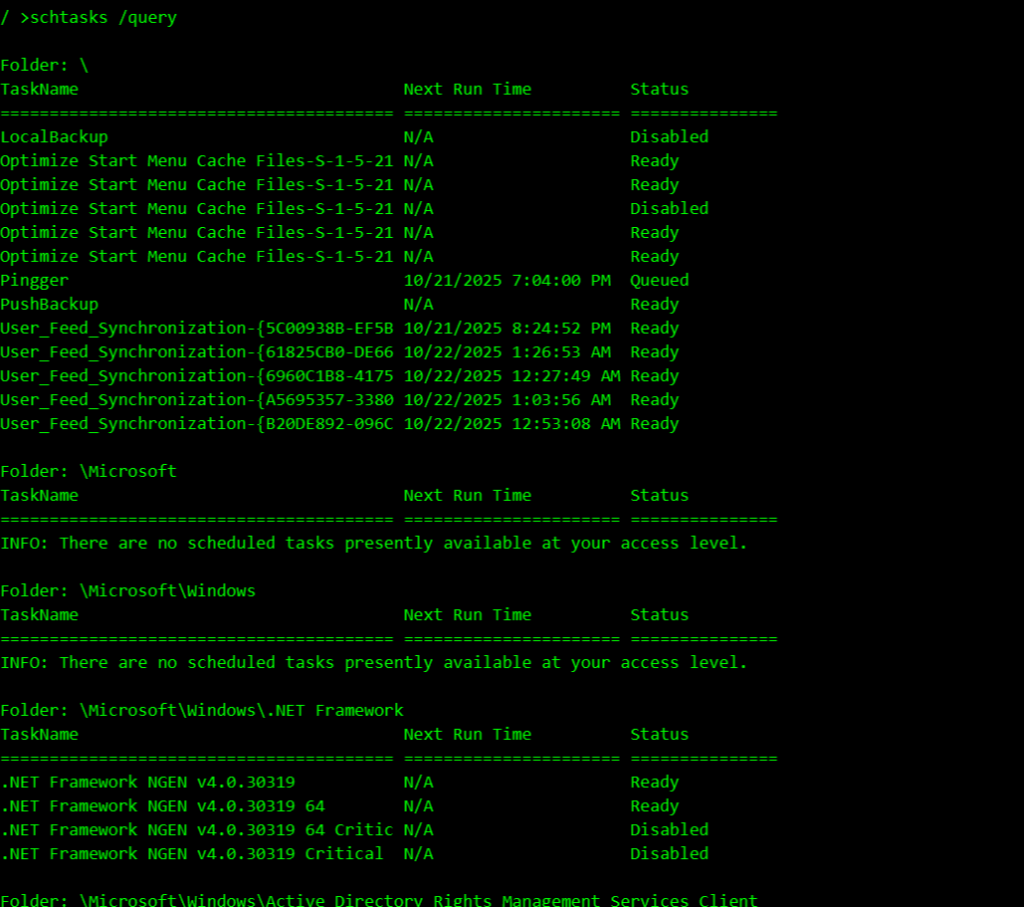Click the User_Feed_Synchronization-{61825CB0-DE66 task entry
Viewport: 1024px width, 907px height.
click(196, 353)
